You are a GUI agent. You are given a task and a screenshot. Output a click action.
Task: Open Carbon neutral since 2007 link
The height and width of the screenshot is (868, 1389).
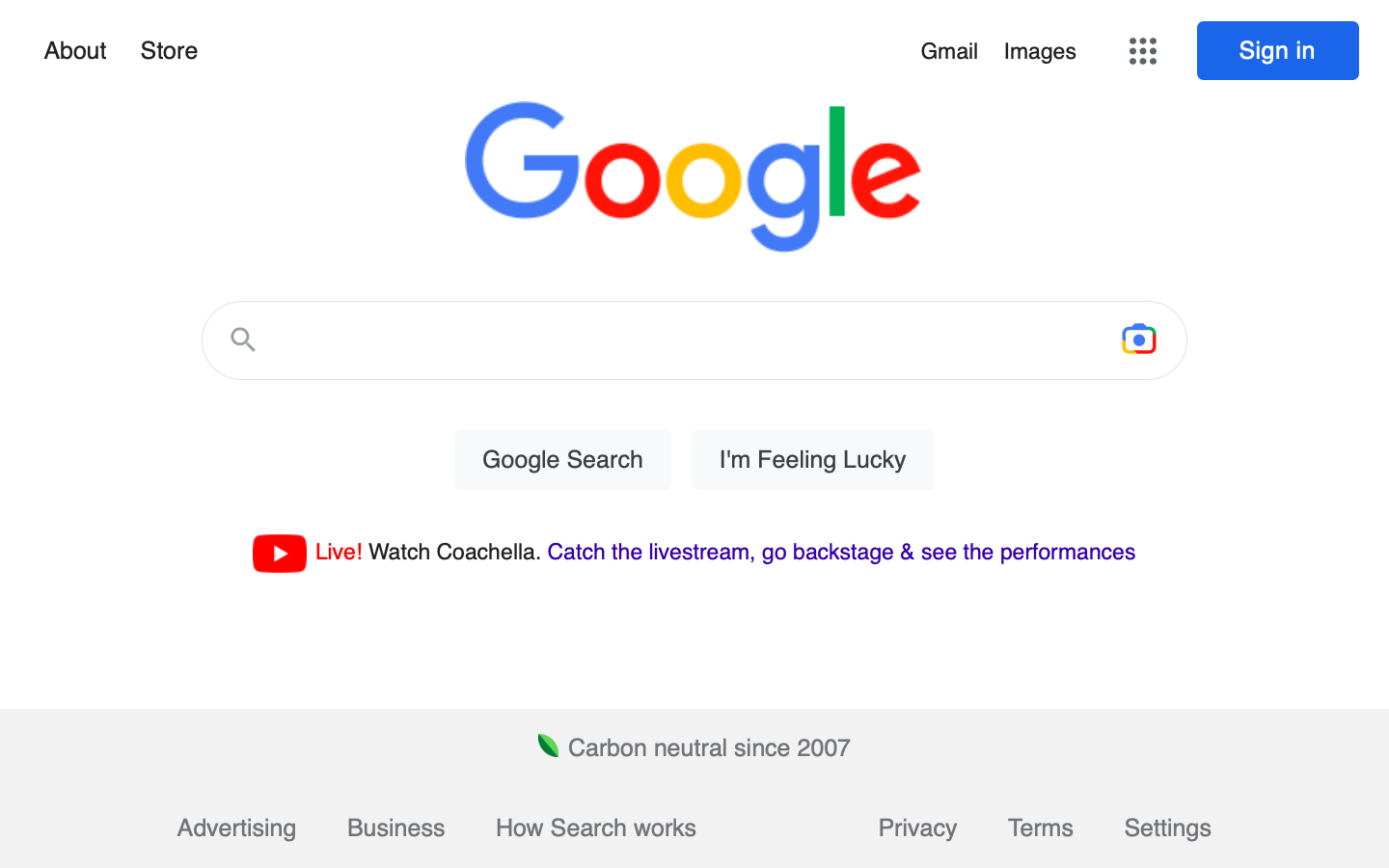(709, 747)
